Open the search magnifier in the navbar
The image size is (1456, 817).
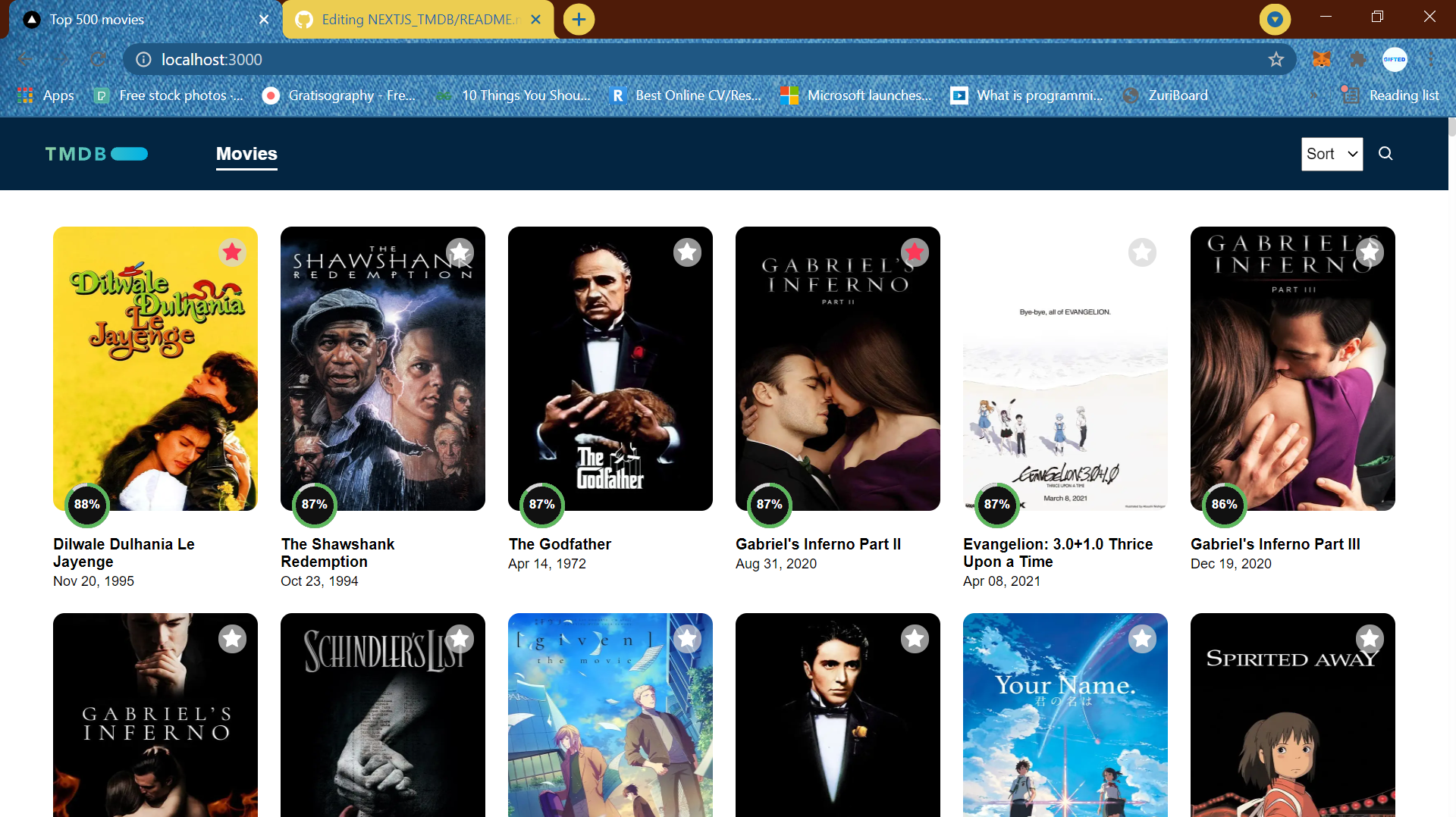pos(1385,154)
